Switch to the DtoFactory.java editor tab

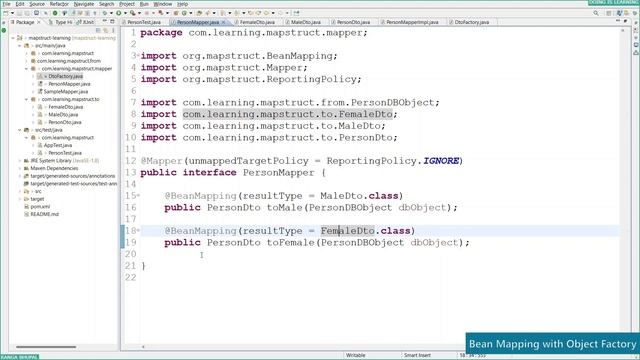(x=471, y=22)
